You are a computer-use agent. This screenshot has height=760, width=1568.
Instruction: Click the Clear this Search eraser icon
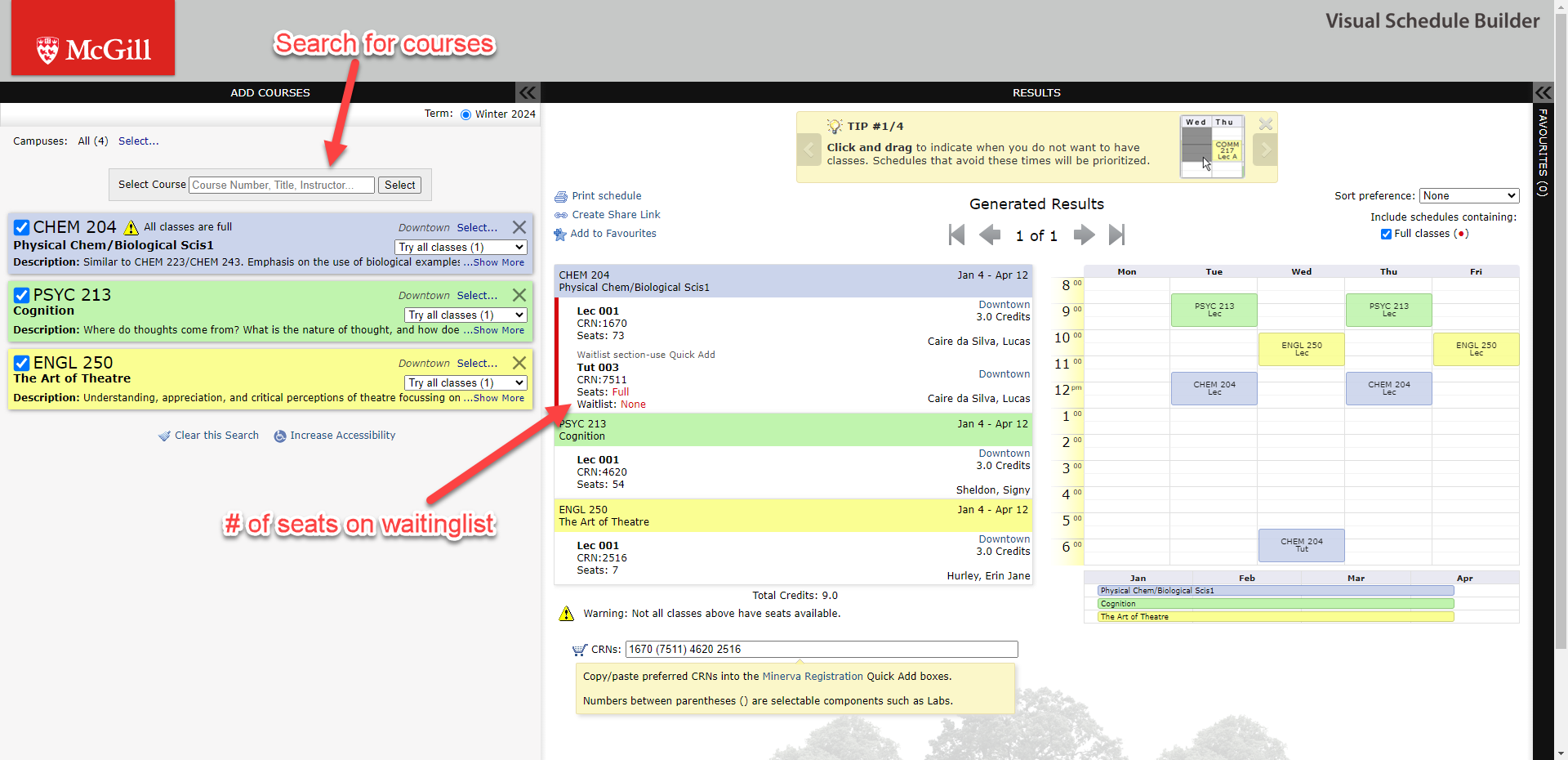[x=164, y=436]
